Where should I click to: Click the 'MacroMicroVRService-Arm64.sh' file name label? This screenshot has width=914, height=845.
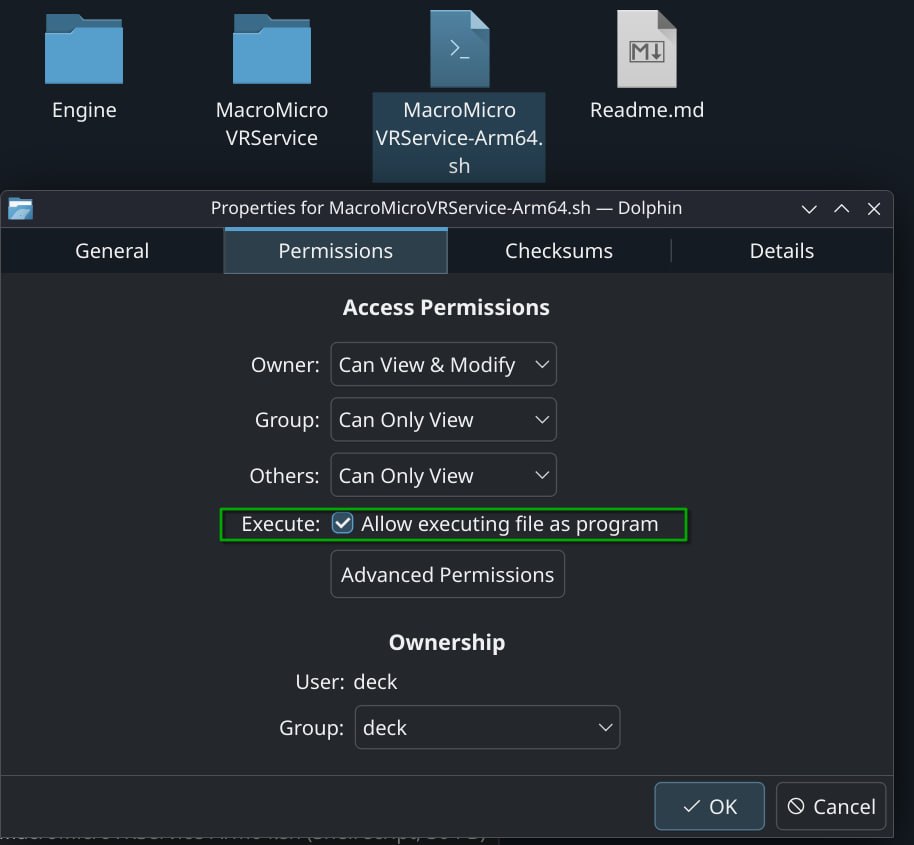click(x=459, y=138)
